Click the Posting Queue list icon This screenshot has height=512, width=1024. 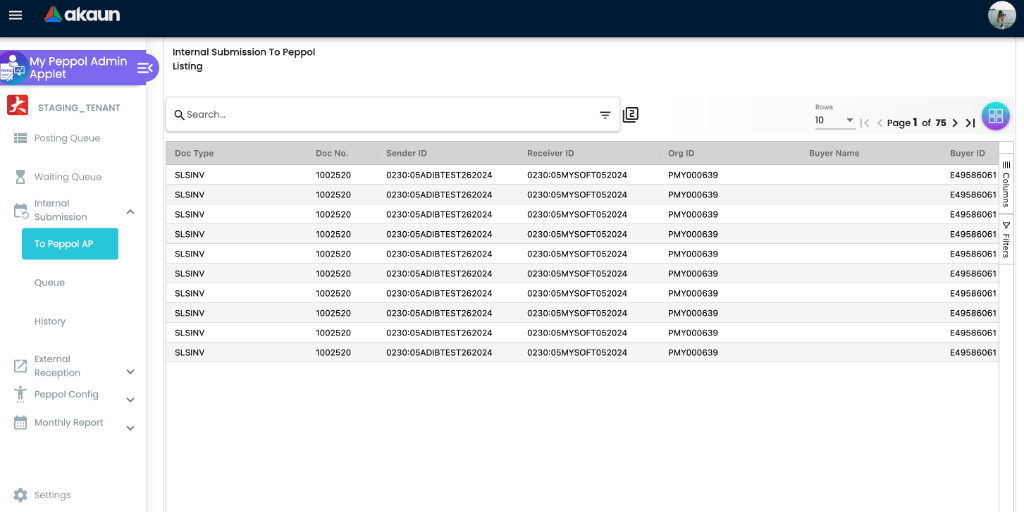20,138
